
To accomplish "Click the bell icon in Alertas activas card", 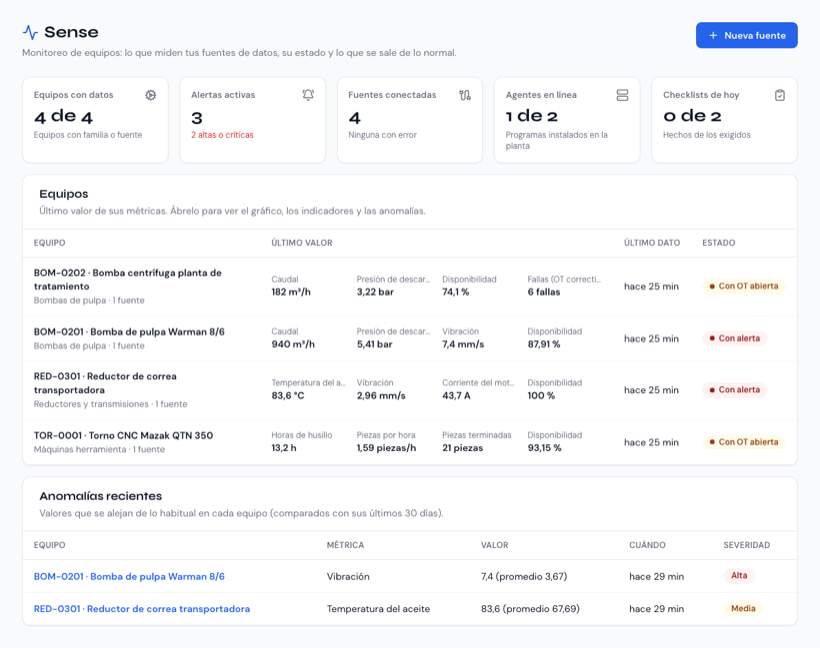I will click(308, 95).
